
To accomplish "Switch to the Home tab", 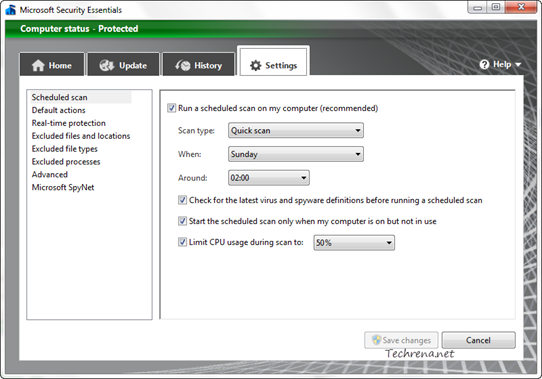I will click(x=52, y=65).
